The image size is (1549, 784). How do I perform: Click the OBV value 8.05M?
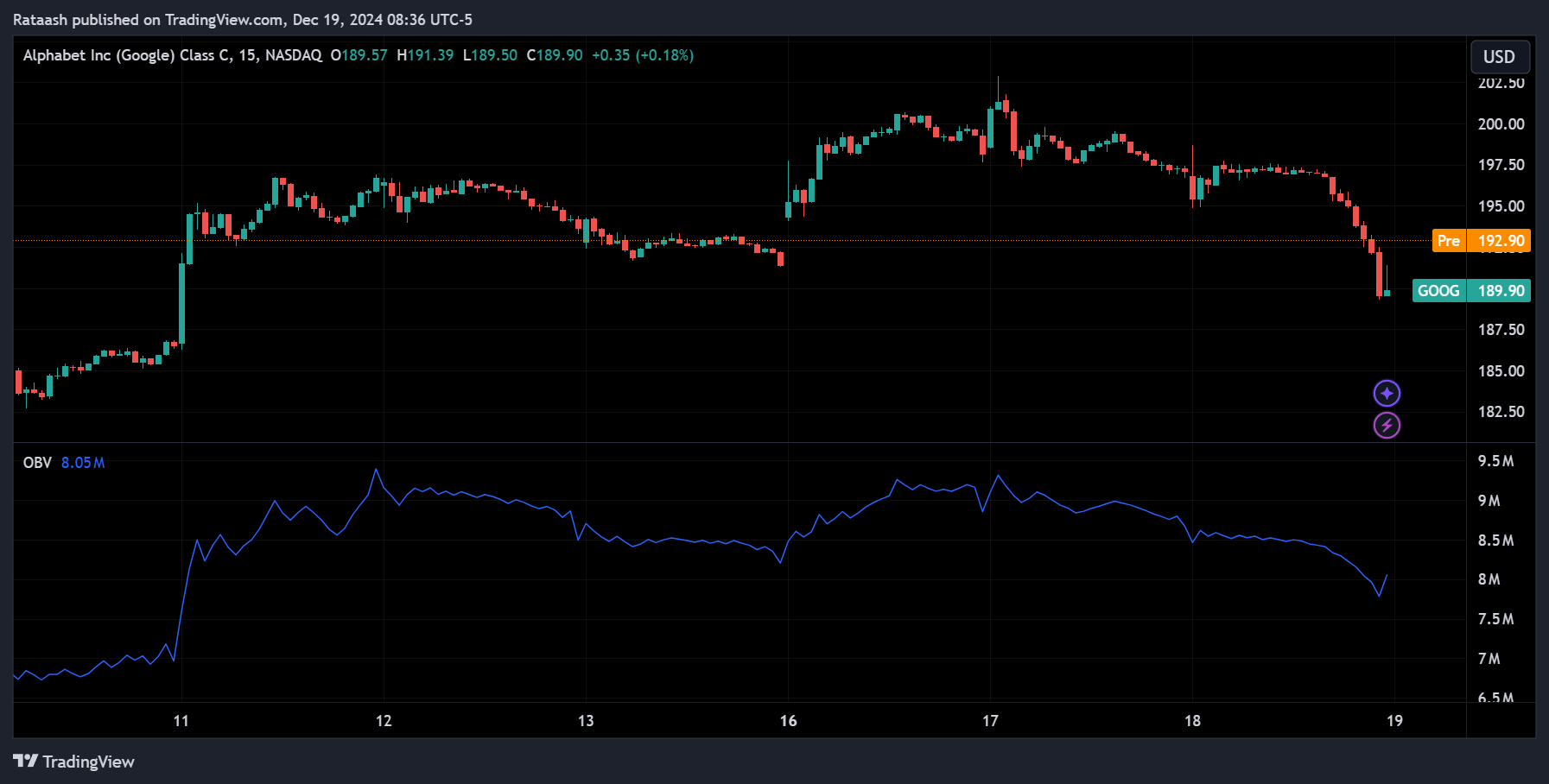[83, 463]
